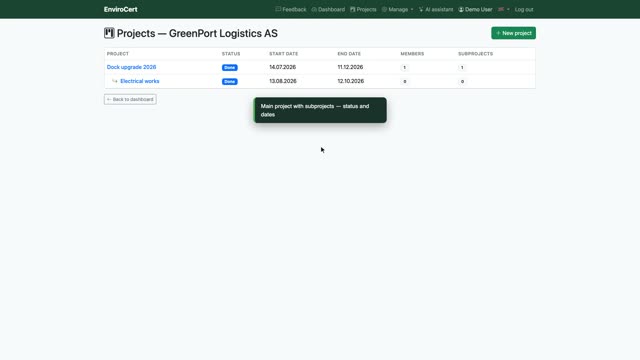Click the members count for Dock upgrade 2026
640x360 pixels.
(x=404, y=67)
